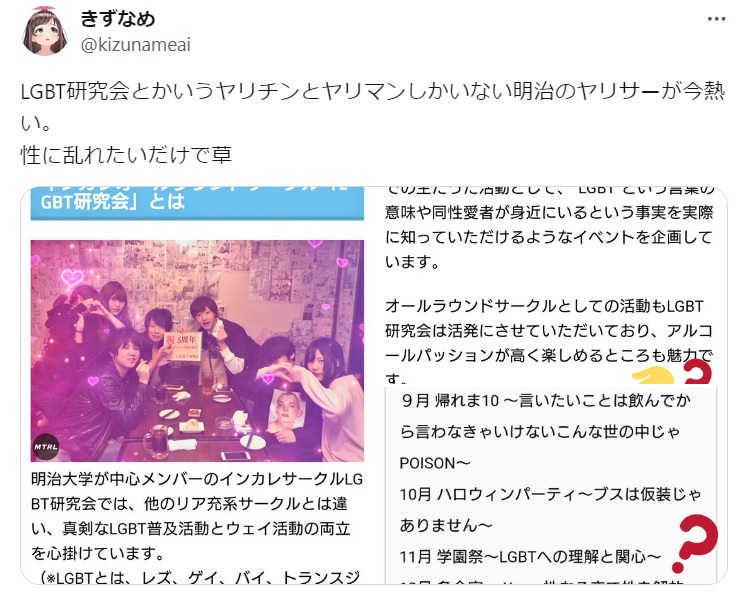Image resolution: width=739 pixels, height=591 pixels.
Task: Open the group party photo thumbnail
Action: point(197,351)
